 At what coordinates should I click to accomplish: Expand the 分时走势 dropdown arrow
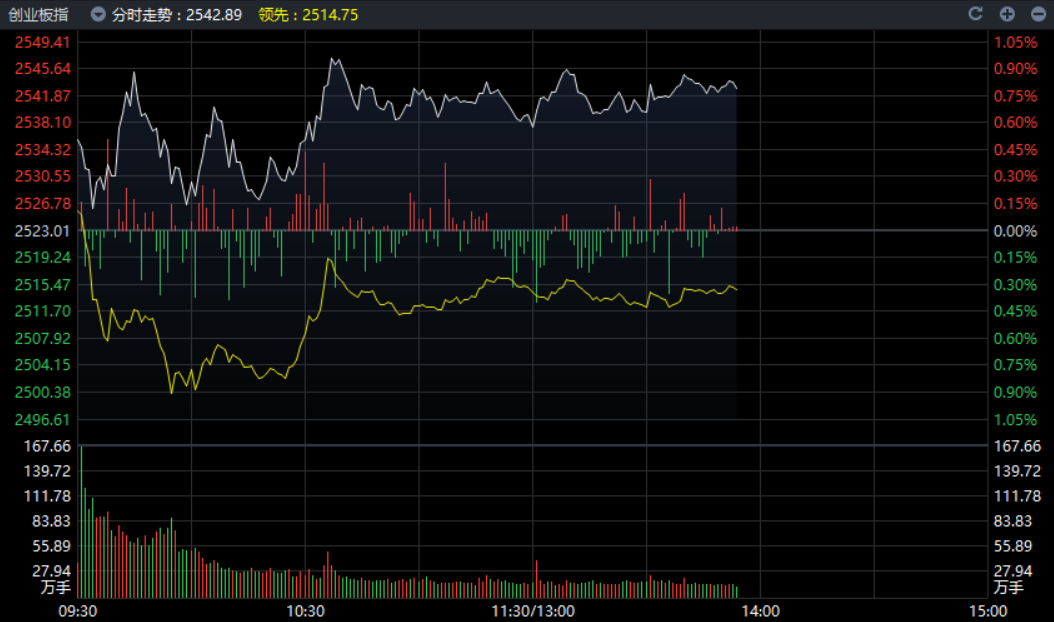coord(97,14)
